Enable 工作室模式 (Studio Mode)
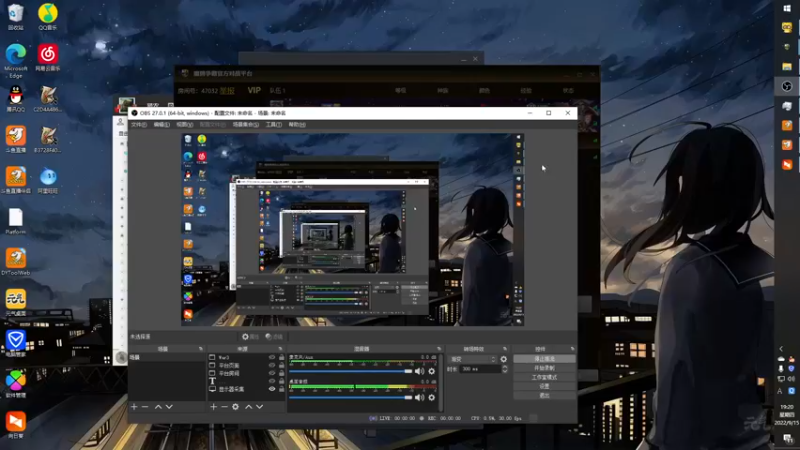 (x=544, y=378)
